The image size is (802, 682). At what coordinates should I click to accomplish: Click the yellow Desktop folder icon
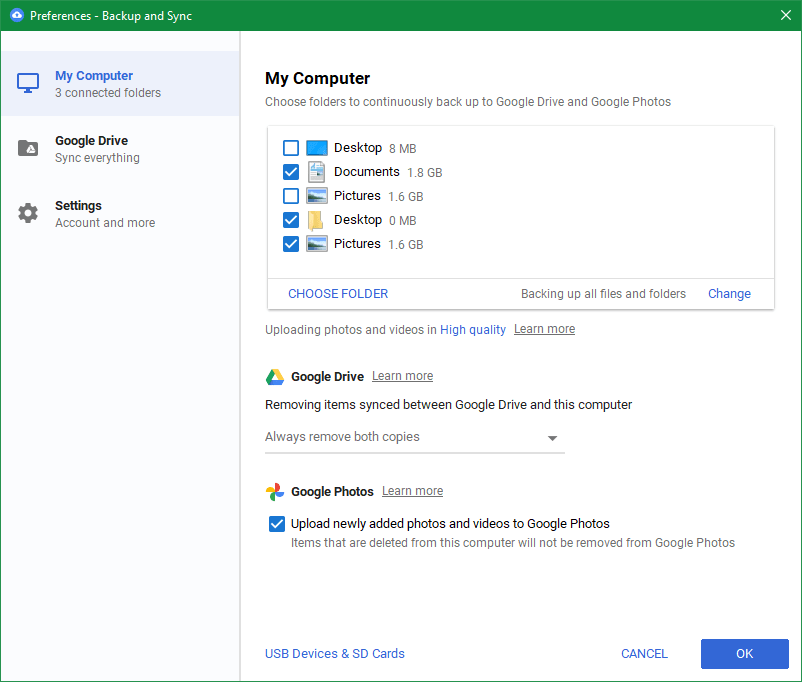click(316, 219)
